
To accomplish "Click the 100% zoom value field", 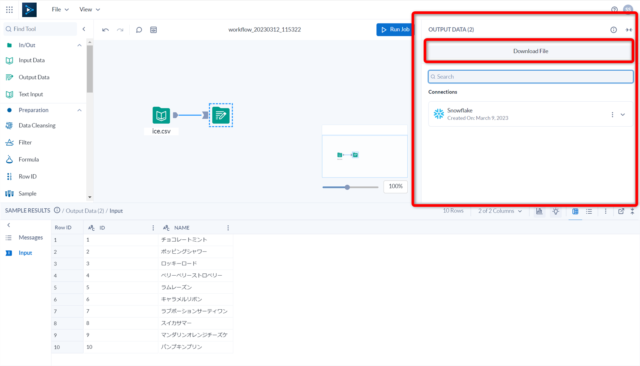I will pyautogui.click(x=396, y=186).
